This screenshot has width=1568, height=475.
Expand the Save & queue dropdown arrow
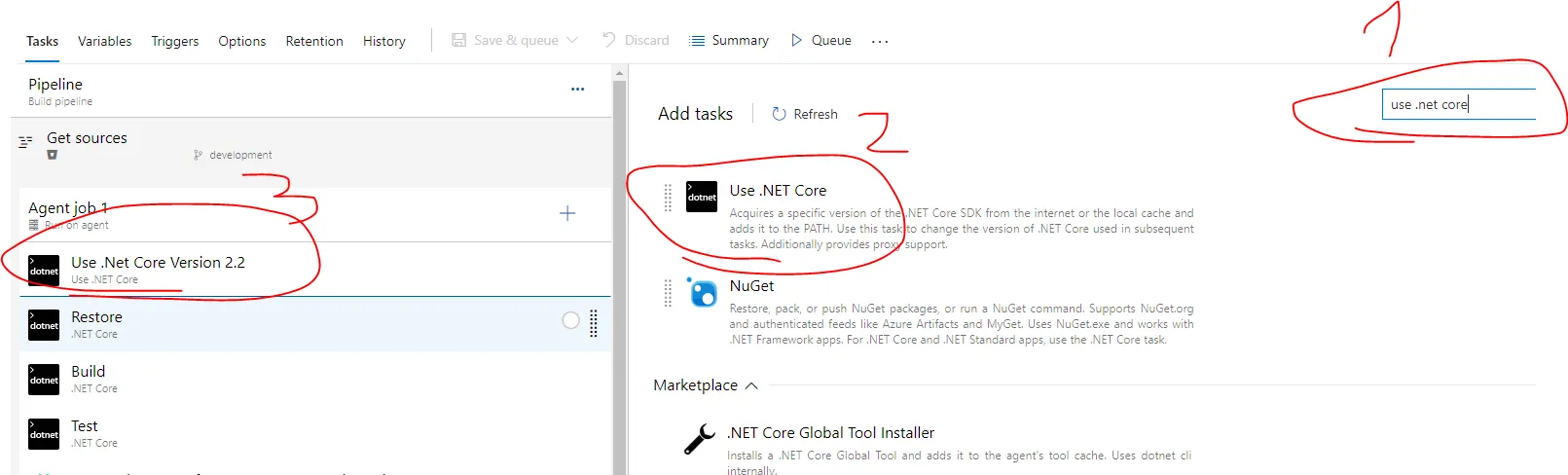point(572,40)
